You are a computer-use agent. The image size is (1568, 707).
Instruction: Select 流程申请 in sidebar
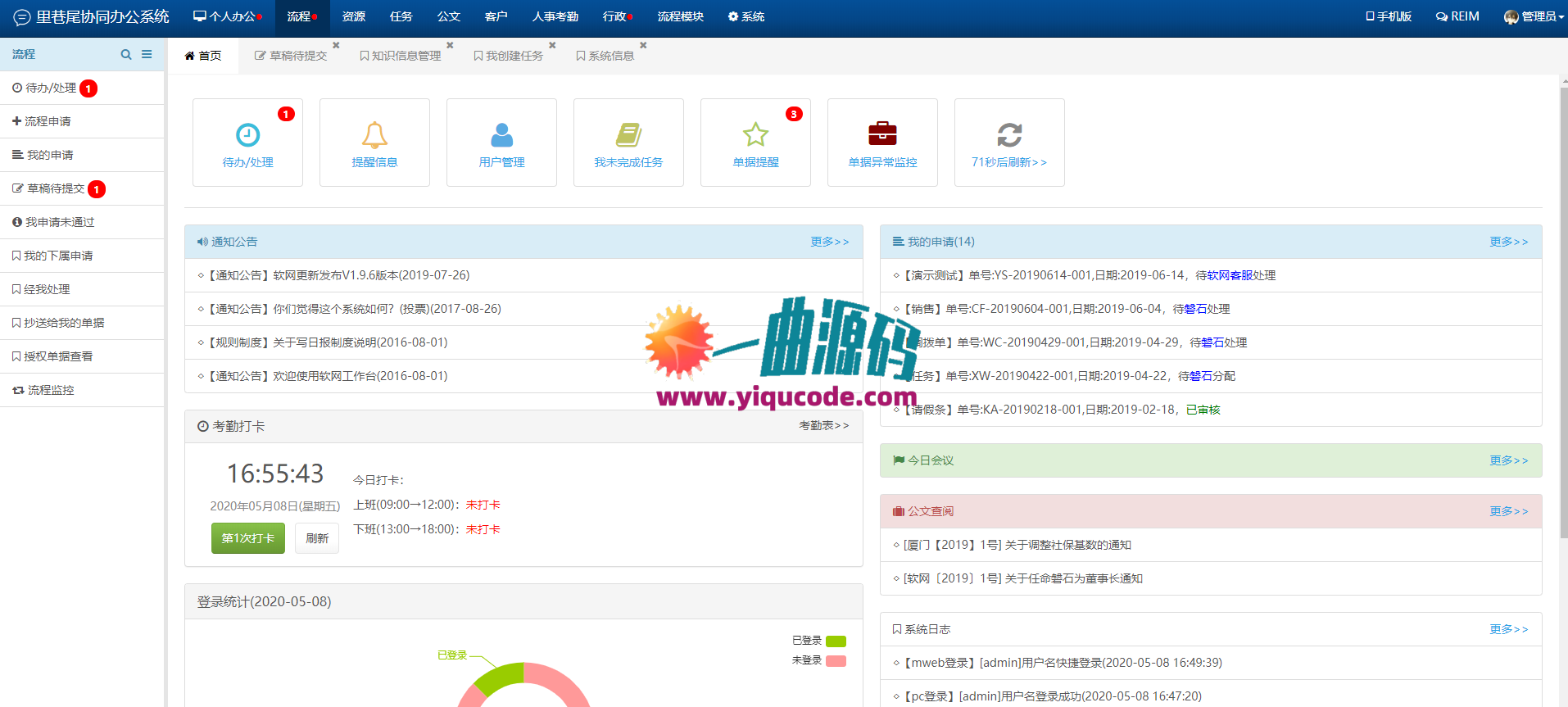(x=82, y=121)
